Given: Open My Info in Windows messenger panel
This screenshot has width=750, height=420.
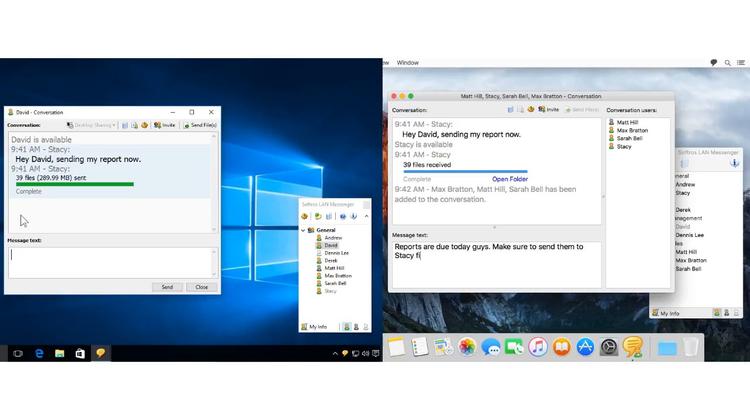Looking at the screenshot, I should coord(316,327).
